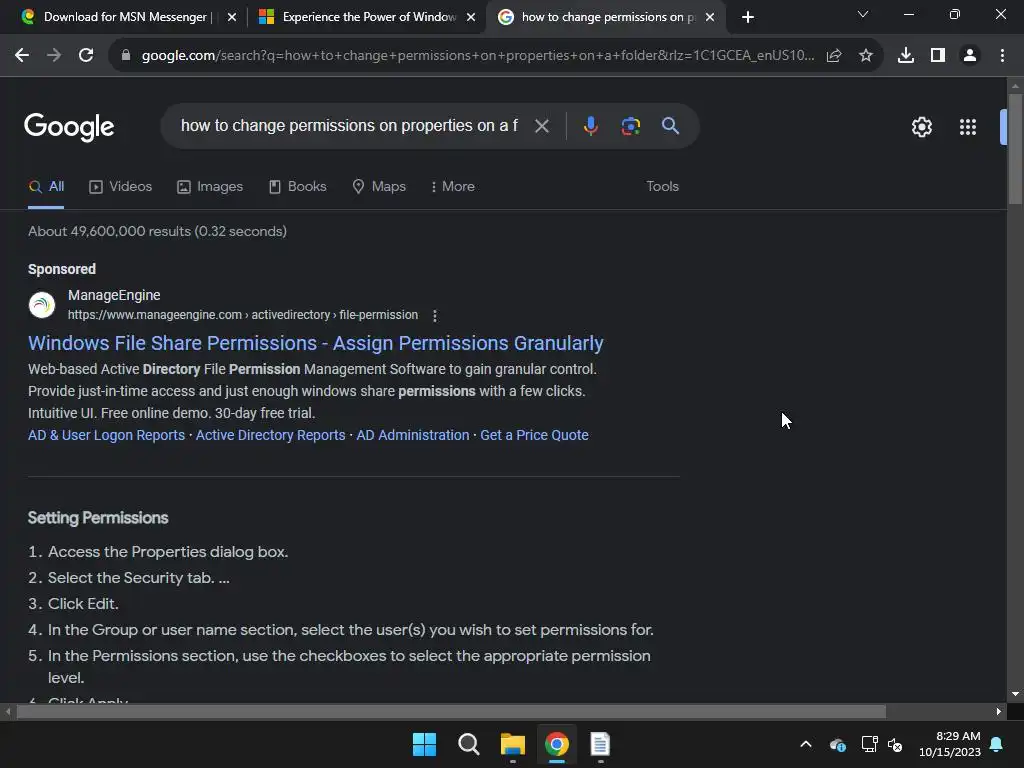Click the forward navigation arrow
This screenshot has height=768, width=1024.
(54, 56)
